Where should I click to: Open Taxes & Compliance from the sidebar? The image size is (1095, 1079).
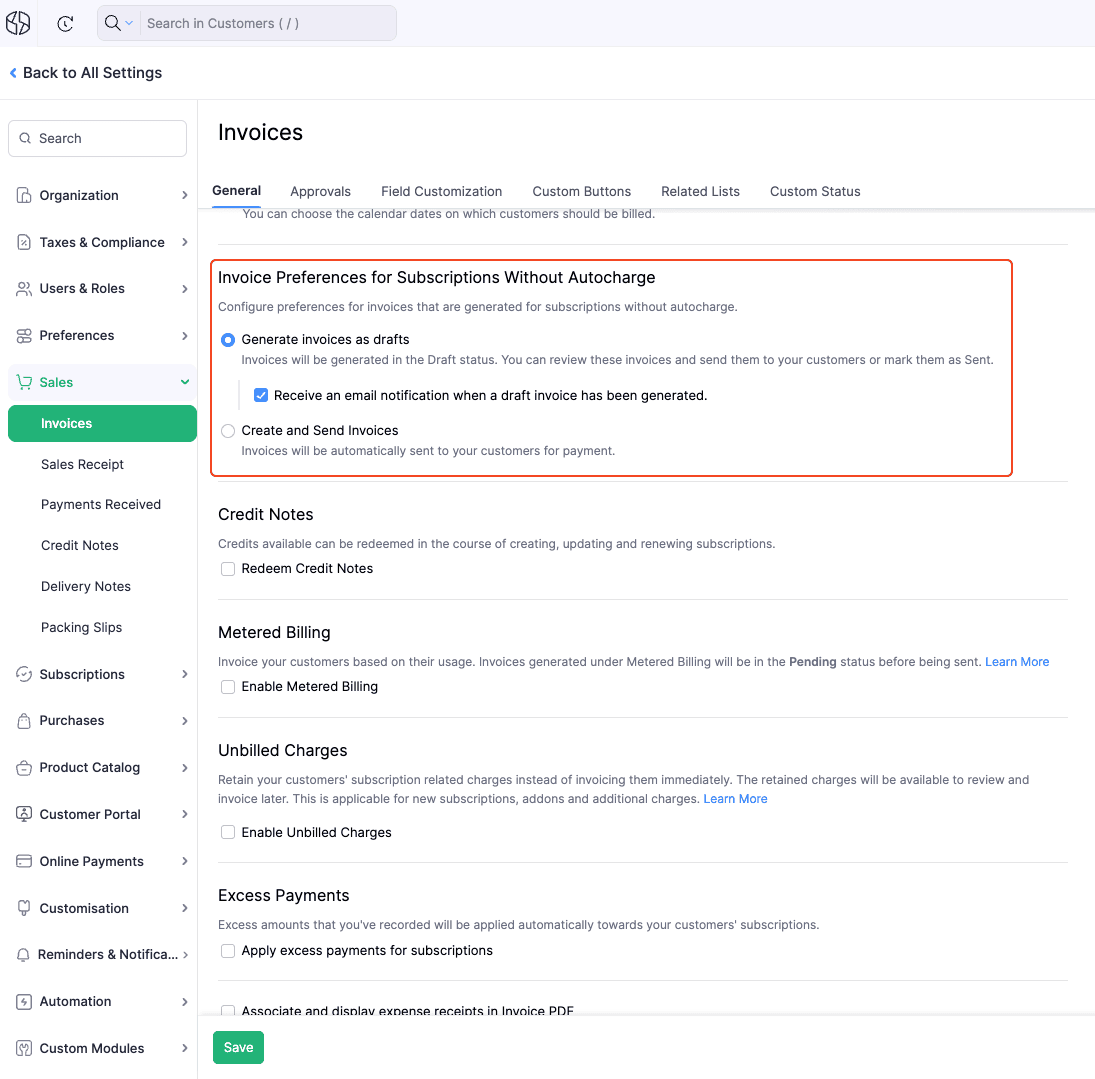coord(23,242)
